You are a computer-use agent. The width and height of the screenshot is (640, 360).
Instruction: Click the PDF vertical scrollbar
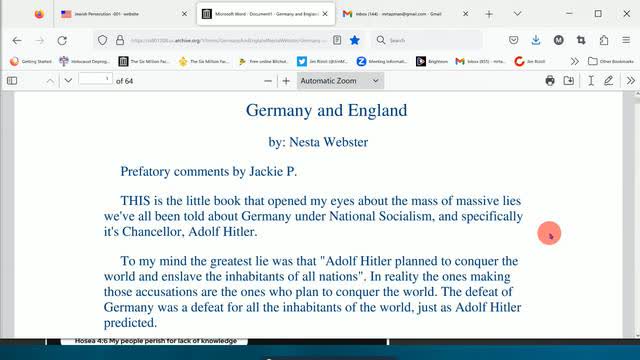(x=637, y=214)
